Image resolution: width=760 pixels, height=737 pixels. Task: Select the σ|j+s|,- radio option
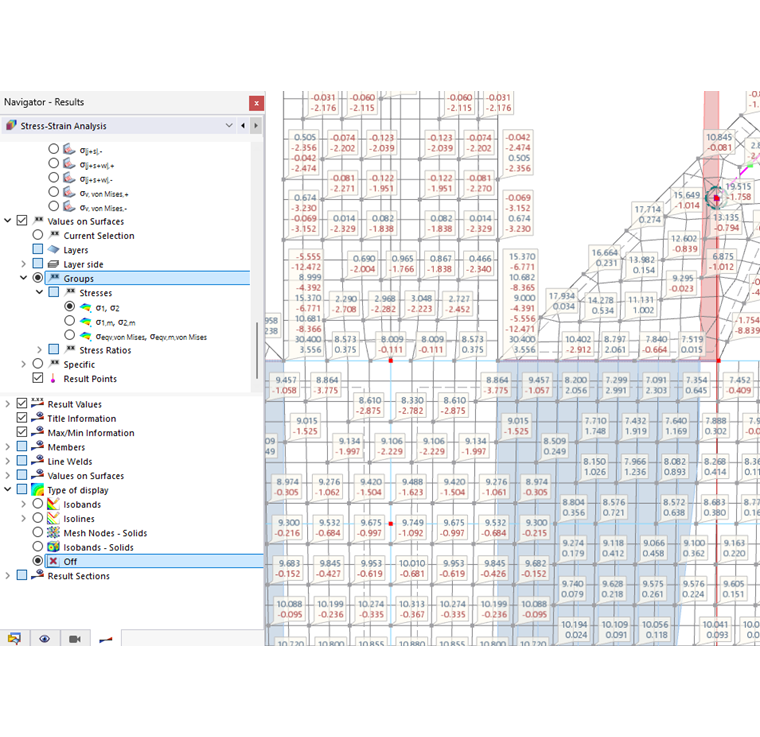[53, 149]
